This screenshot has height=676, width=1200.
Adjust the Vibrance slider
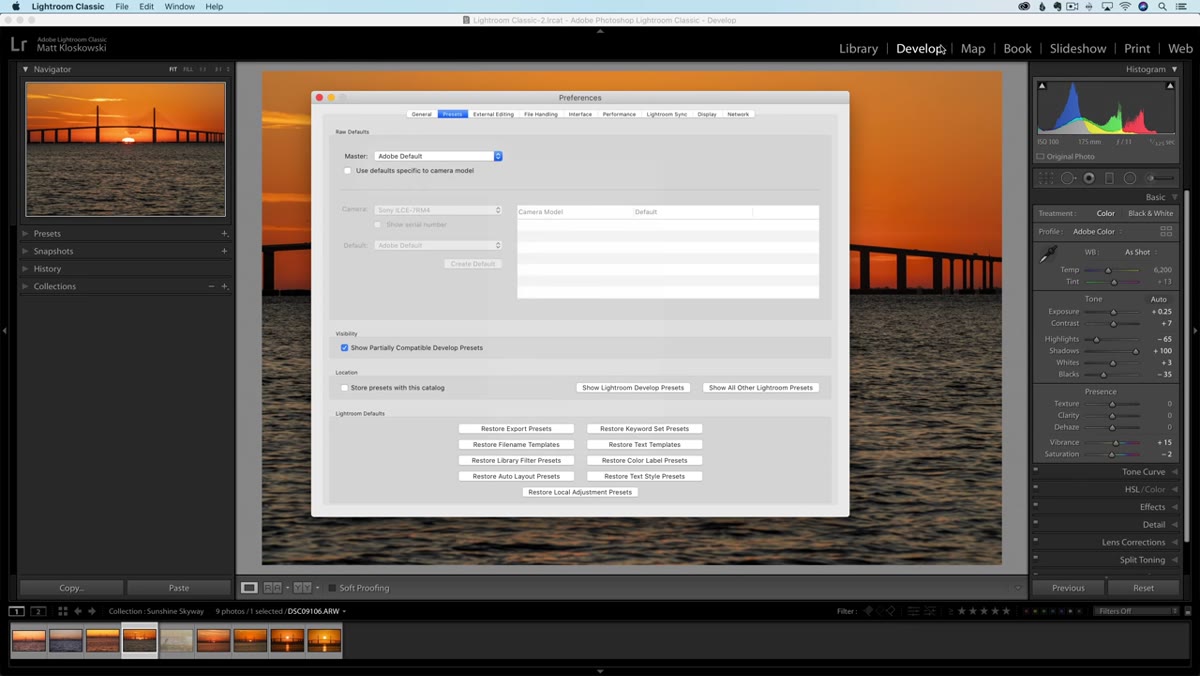click(x=1116, y=442)
